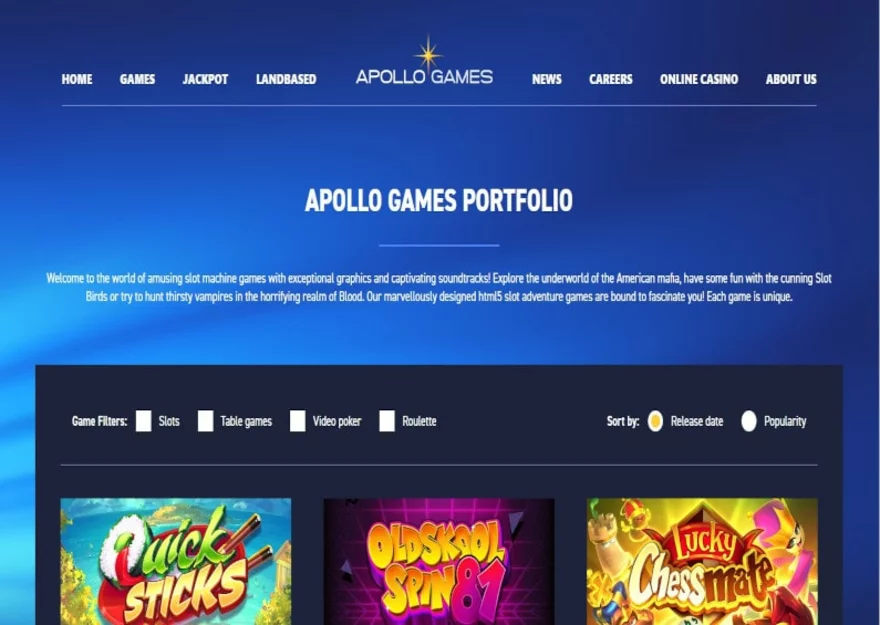
Task: Open the Lucky Chessmate game thumbnail
Action: point(702,561)
